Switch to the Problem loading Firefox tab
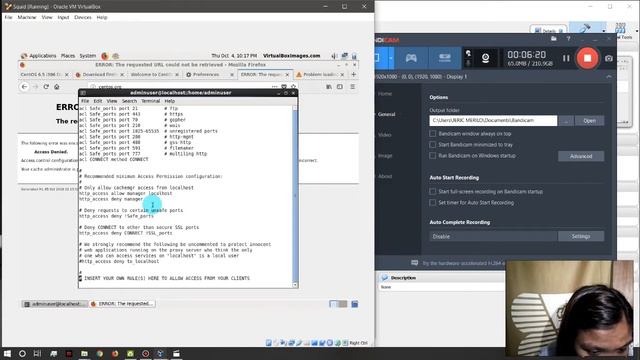640x360 pixels. point(320,75)
